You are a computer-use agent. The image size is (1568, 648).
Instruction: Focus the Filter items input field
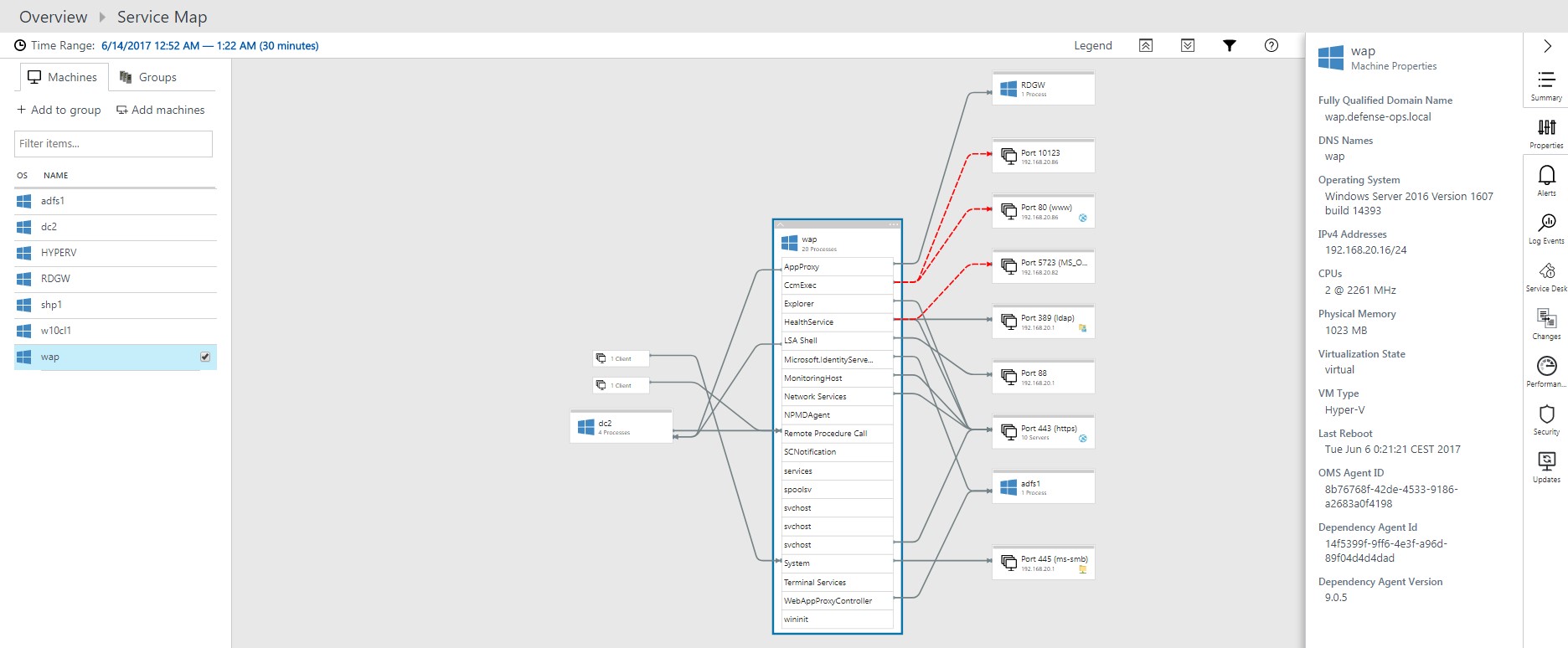tap(113, 143)
